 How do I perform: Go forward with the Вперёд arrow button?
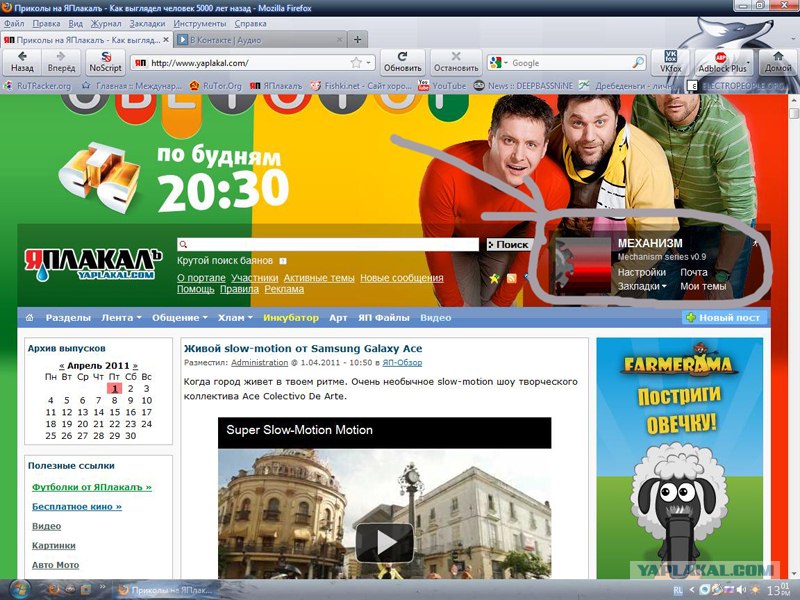point(61,62)
